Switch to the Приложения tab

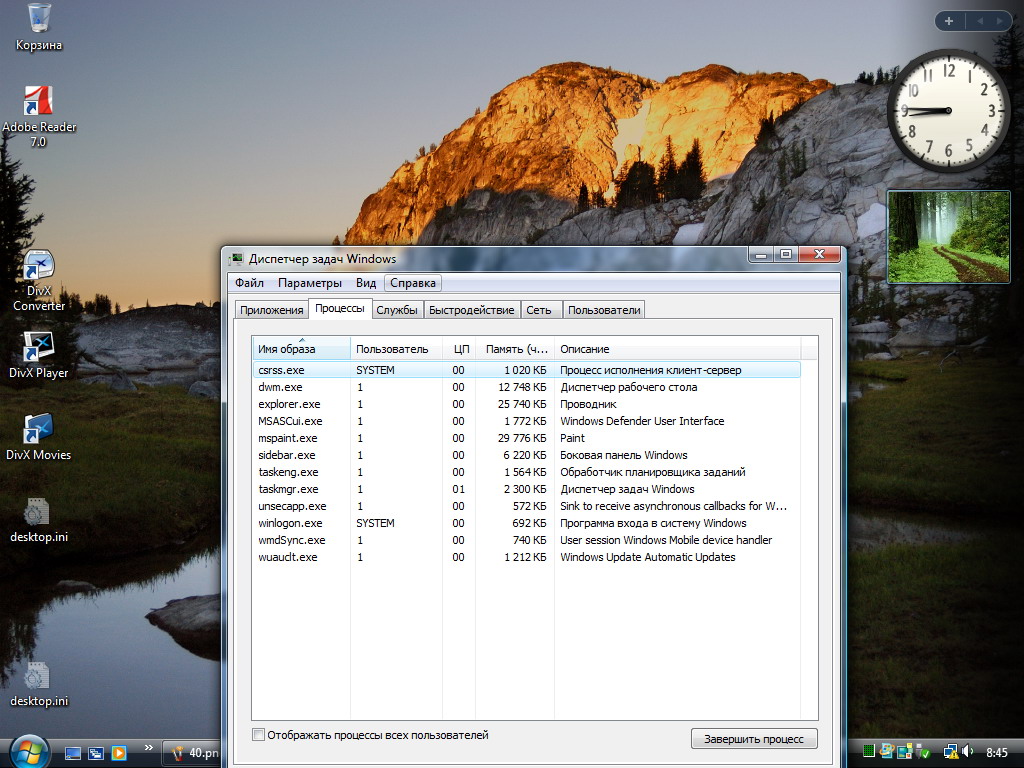272,310
